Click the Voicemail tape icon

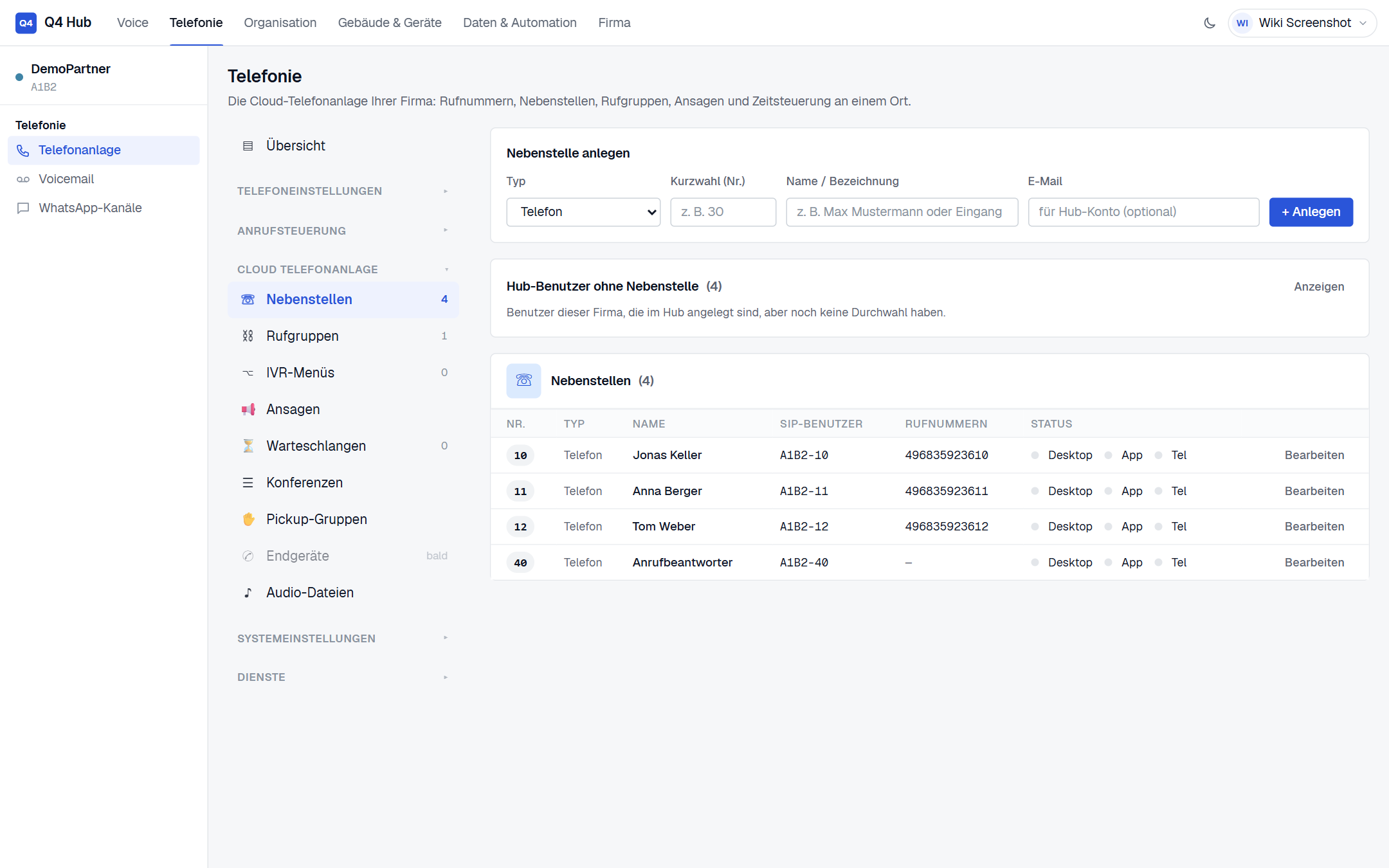pyautogui.click(x=23, y=179)
